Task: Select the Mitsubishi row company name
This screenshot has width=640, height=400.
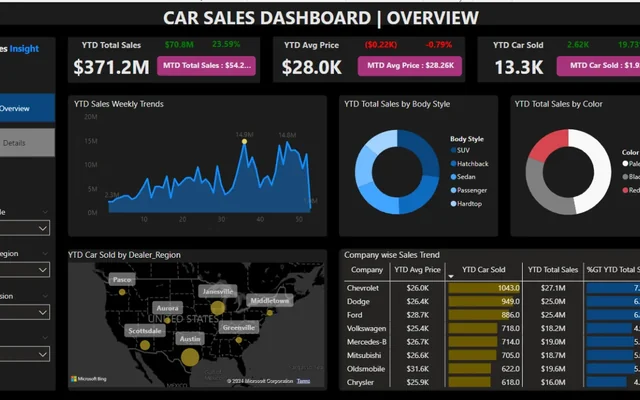Action: (364, 356)
